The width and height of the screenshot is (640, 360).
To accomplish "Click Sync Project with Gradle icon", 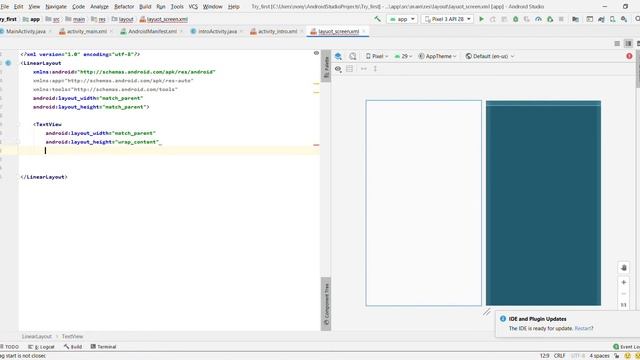I will (601, 19).
